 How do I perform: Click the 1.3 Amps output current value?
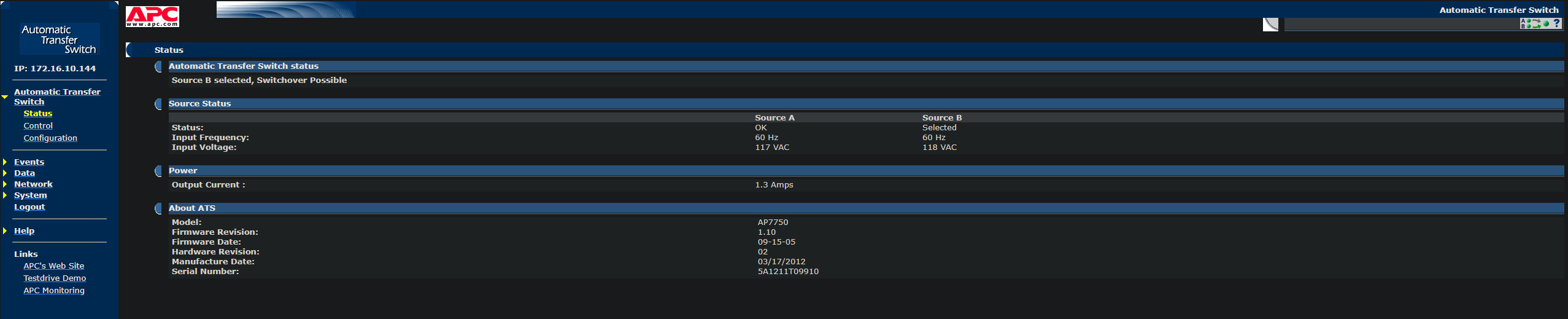(x=774, y=185)
